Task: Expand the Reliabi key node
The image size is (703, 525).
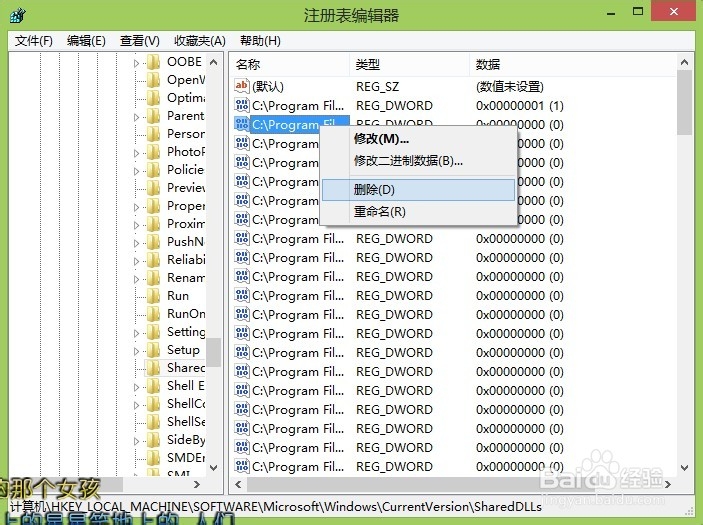Action: coord(136,261)
